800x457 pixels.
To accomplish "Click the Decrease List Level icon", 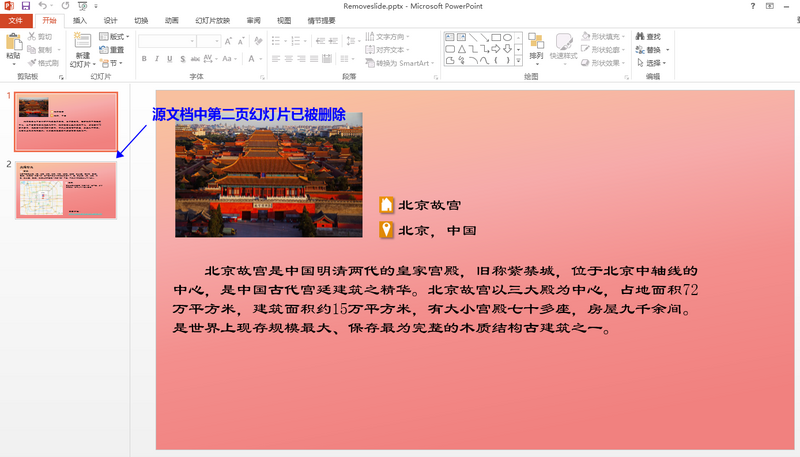I will point(320,41).
